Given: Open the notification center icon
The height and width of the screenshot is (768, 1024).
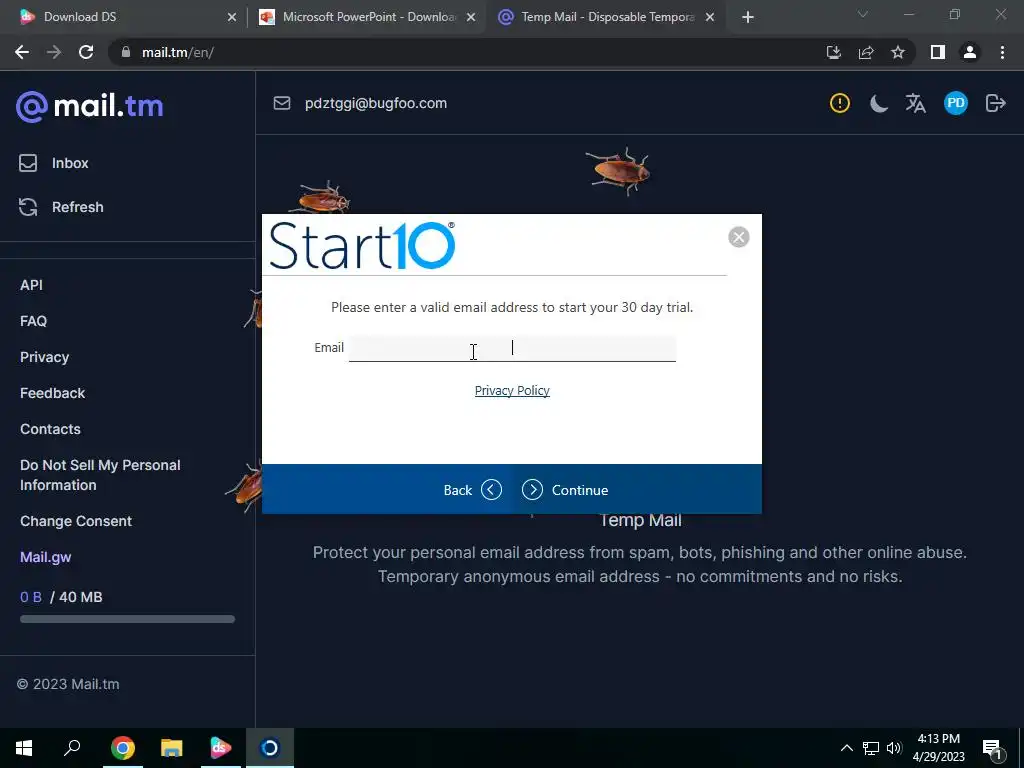Looking at the screenshot, I should pyautogui.click(x=992, y=748).
